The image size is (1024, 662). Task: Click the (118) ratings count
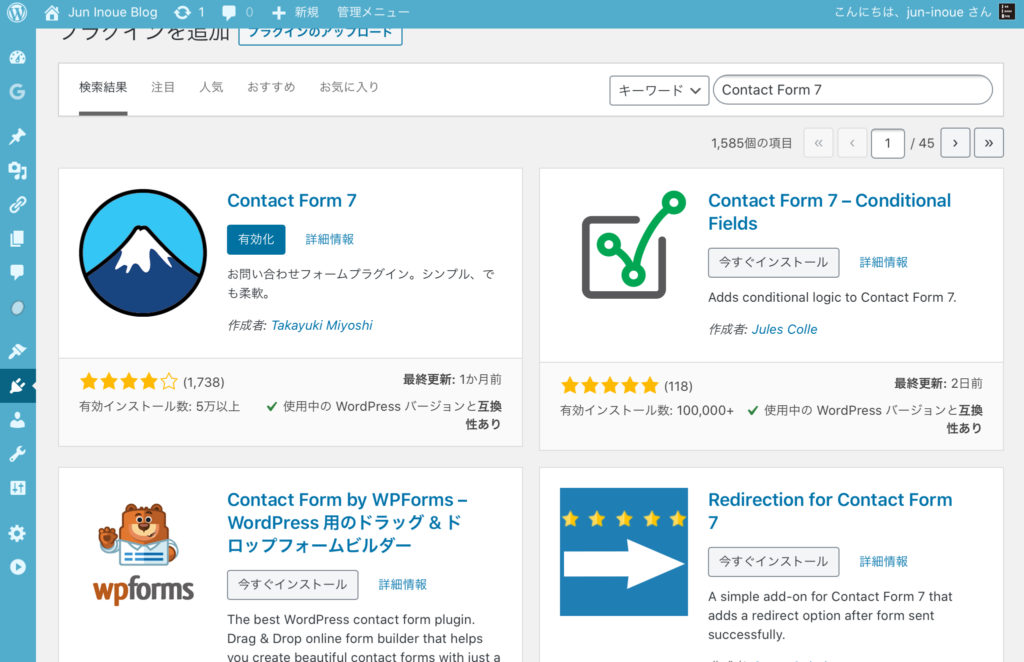point(678,386)
